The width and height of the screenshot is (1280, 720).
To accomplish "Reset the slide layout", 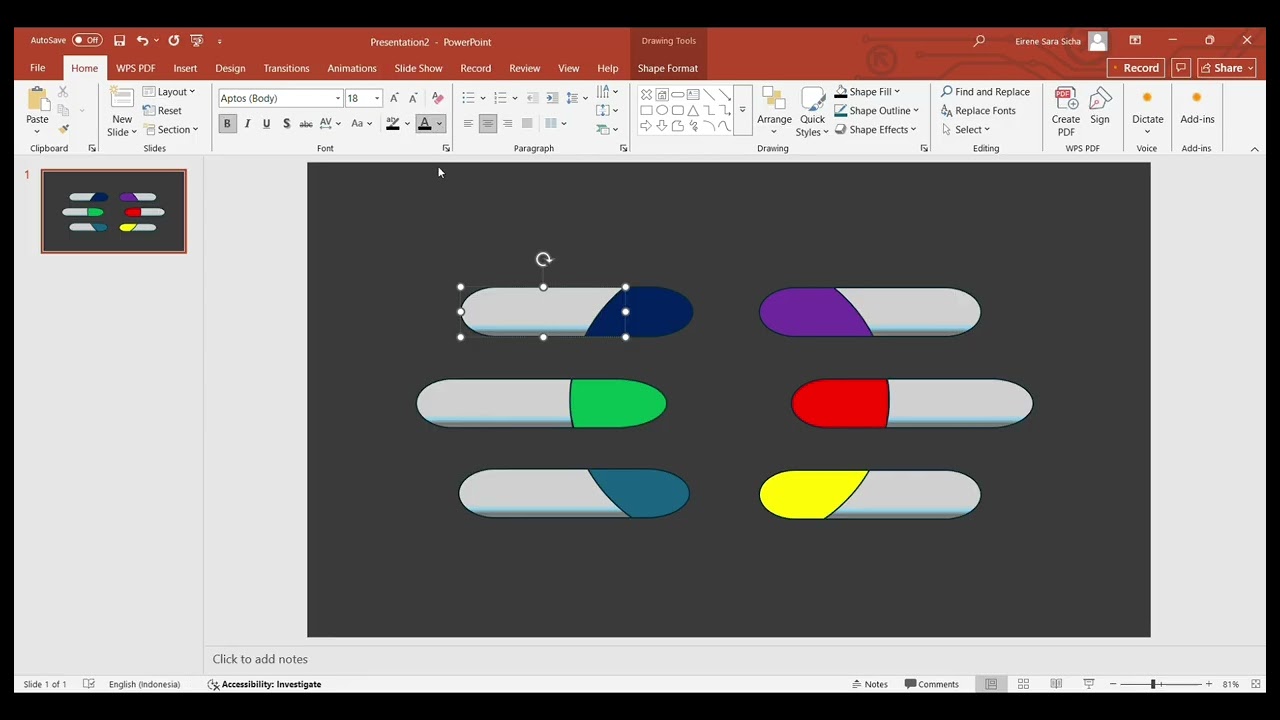I will point(163,111).
